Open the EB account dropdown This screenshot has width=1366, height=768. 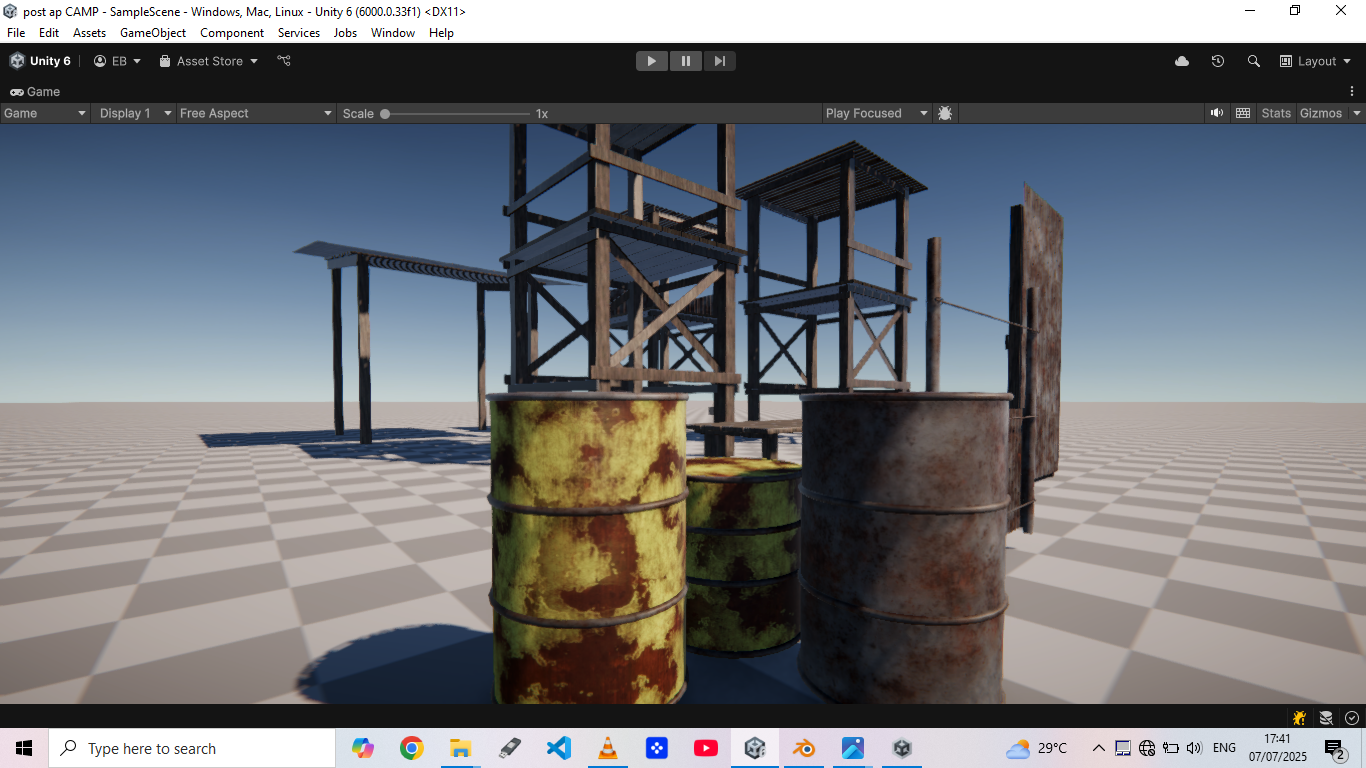coord(118,61)
